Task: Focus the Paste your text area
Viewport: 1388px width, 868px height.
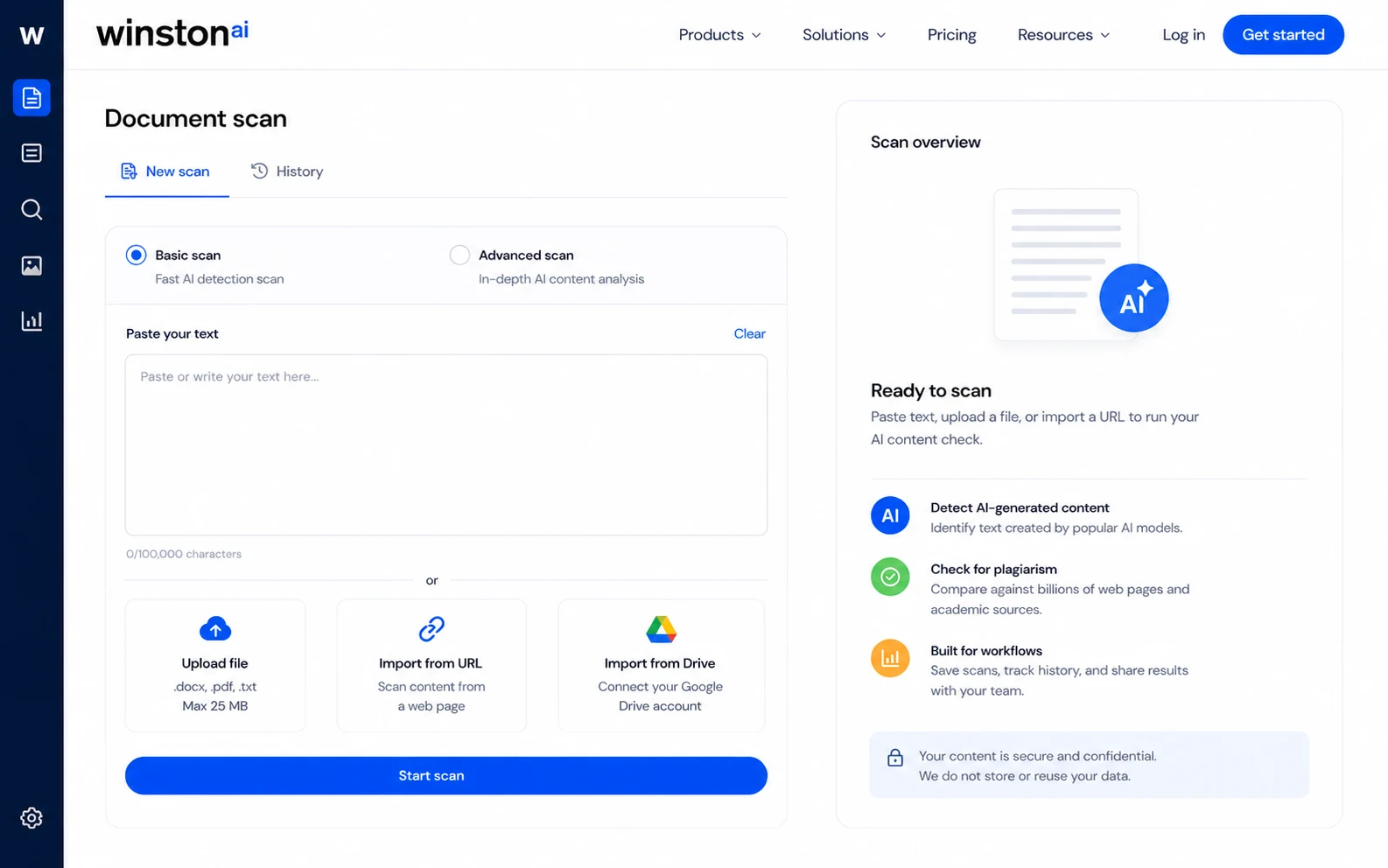Action: pos(446,444)
